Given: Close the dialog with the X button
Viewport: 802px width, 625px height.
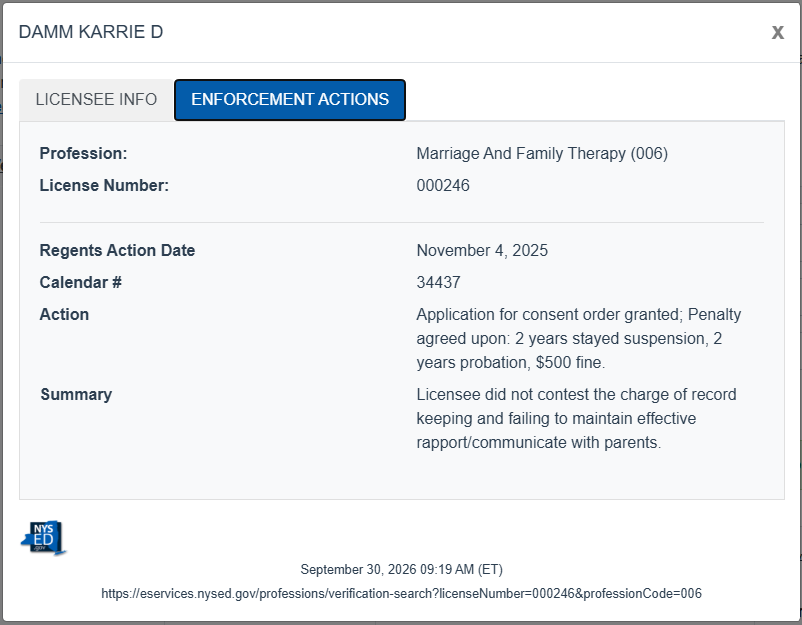Looking at the screenshot, I should (777, 33).
